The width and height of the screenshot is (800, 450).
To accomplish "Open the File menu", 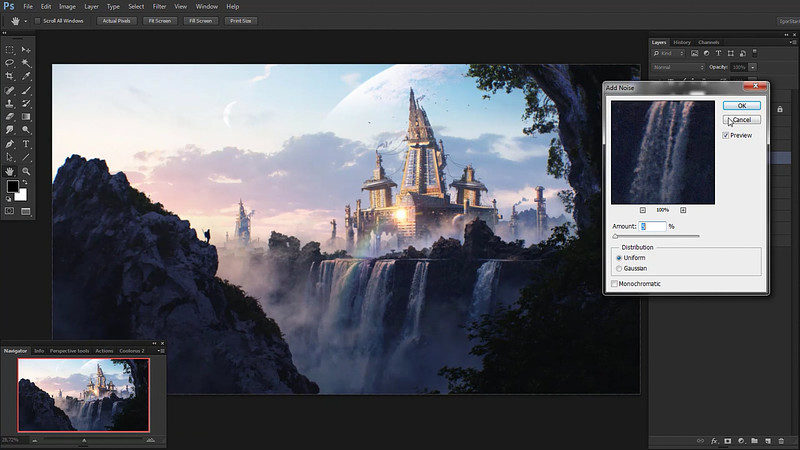I will (28, 7).
